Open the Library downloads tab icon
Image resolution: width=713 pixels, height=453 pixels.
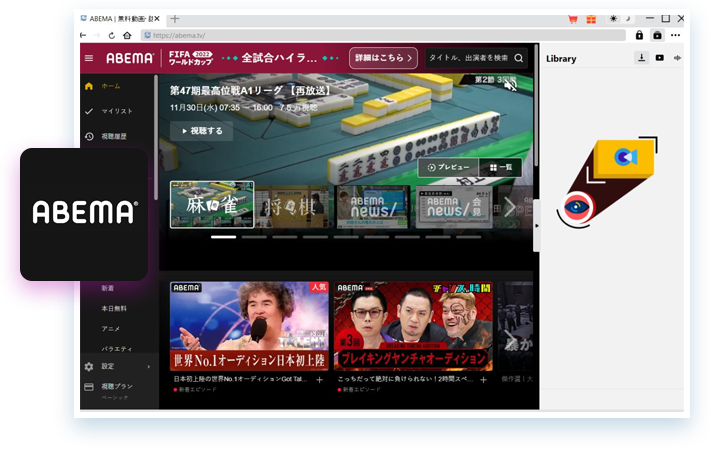(642, 57)
